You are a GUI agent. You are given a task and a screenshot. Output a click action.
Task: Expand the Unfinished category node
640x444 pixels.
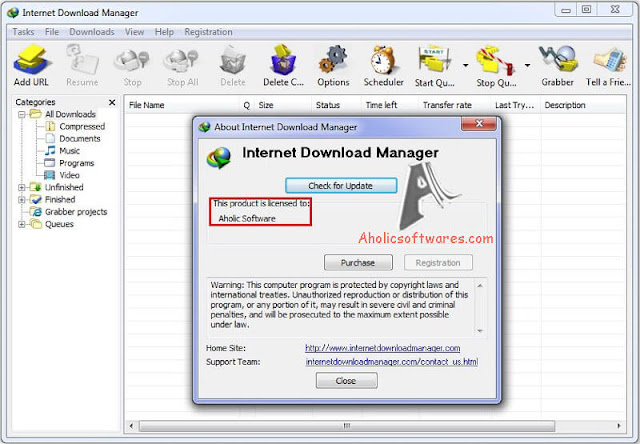22,187
